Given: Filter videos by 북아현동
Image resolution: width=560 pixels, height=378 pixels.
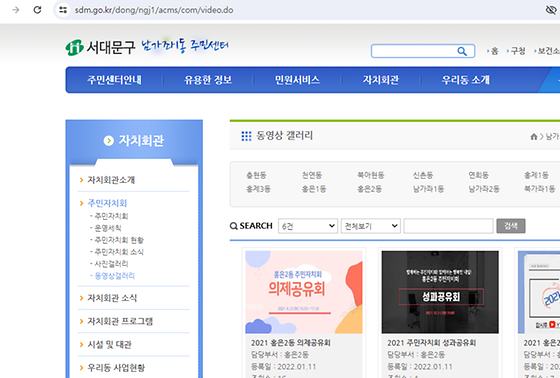Looking at the screenshot, I should (x=371, y=175).
